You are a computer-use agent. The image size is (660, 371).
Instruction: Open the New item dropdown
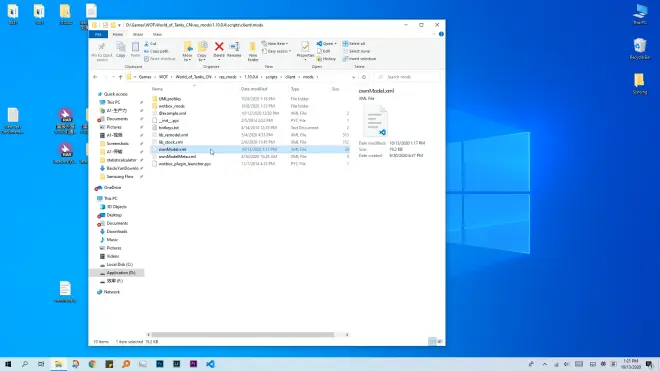tap(274, 43)
